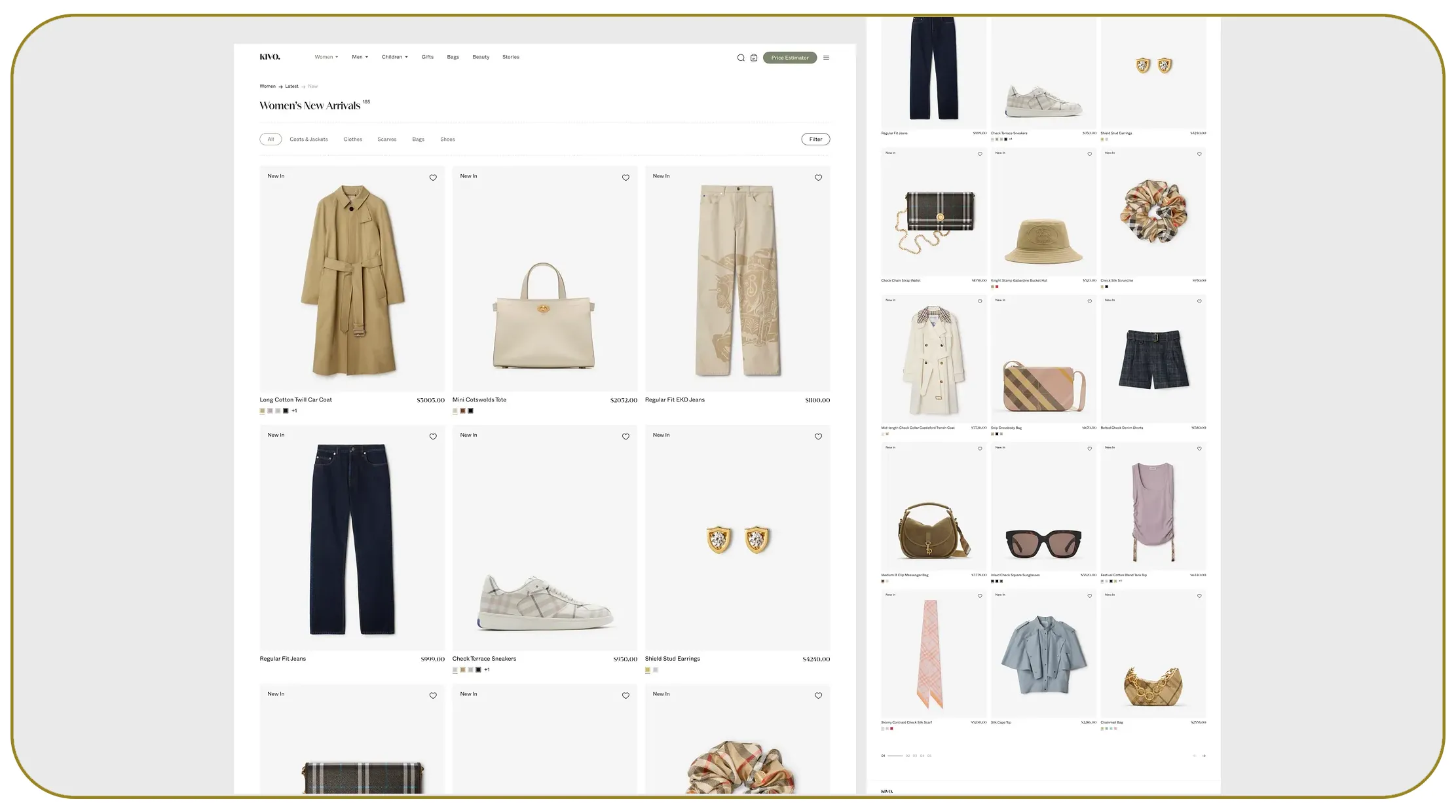
Task: Click the Latest breadcrumb link
Action: (291, 86)
